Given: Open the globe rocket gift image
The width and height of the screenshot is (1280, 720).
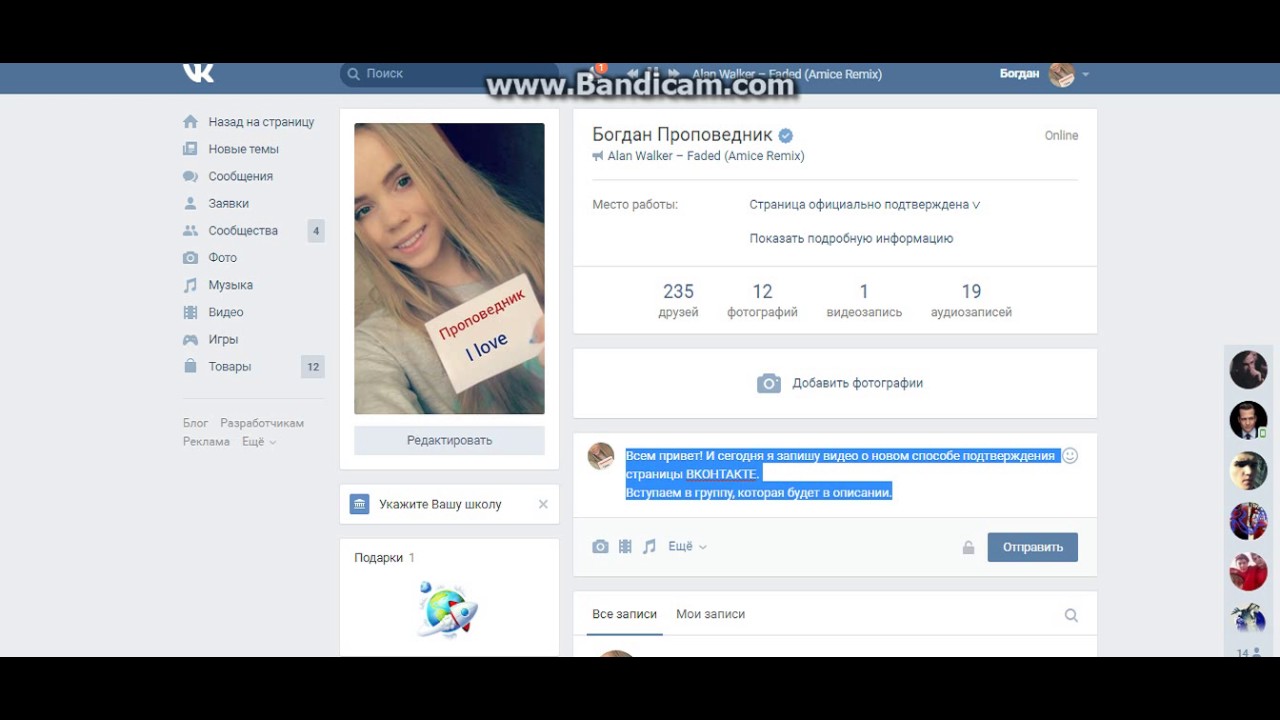Looking at the screenshot, I should (447, 609).
